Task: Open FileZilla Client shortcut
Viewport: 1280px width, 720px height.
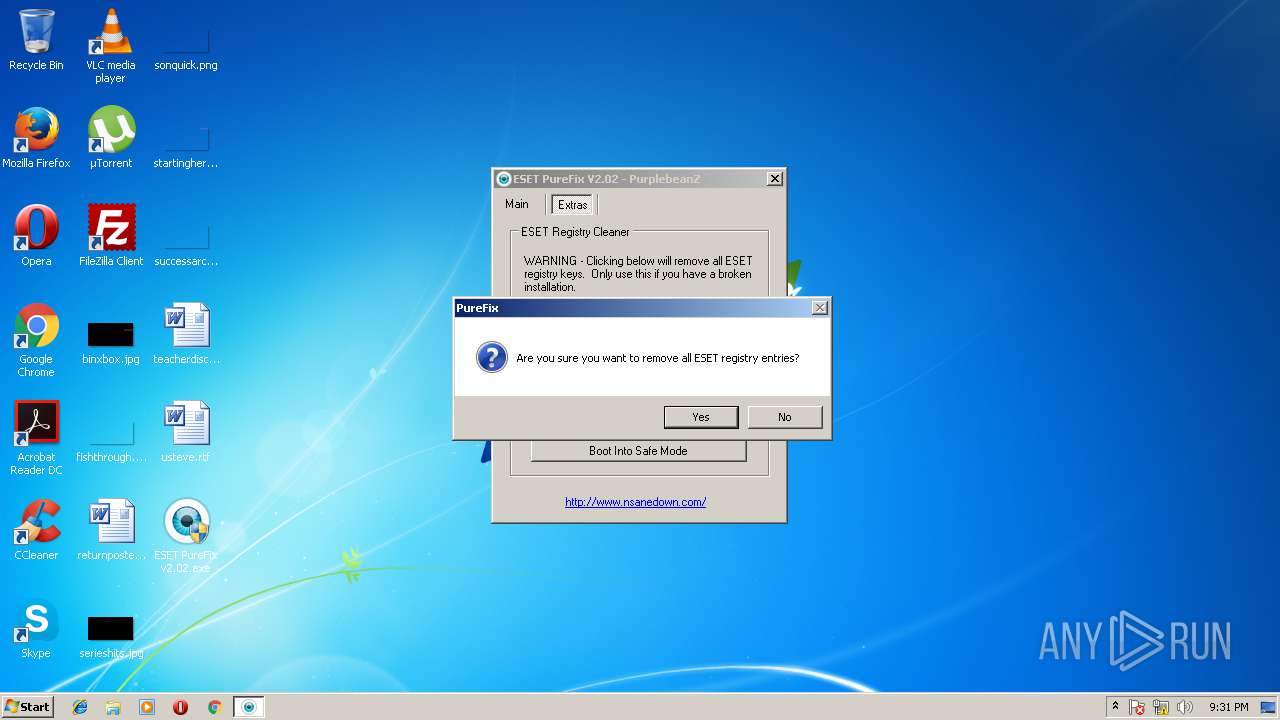Action: tap(111, 236)
